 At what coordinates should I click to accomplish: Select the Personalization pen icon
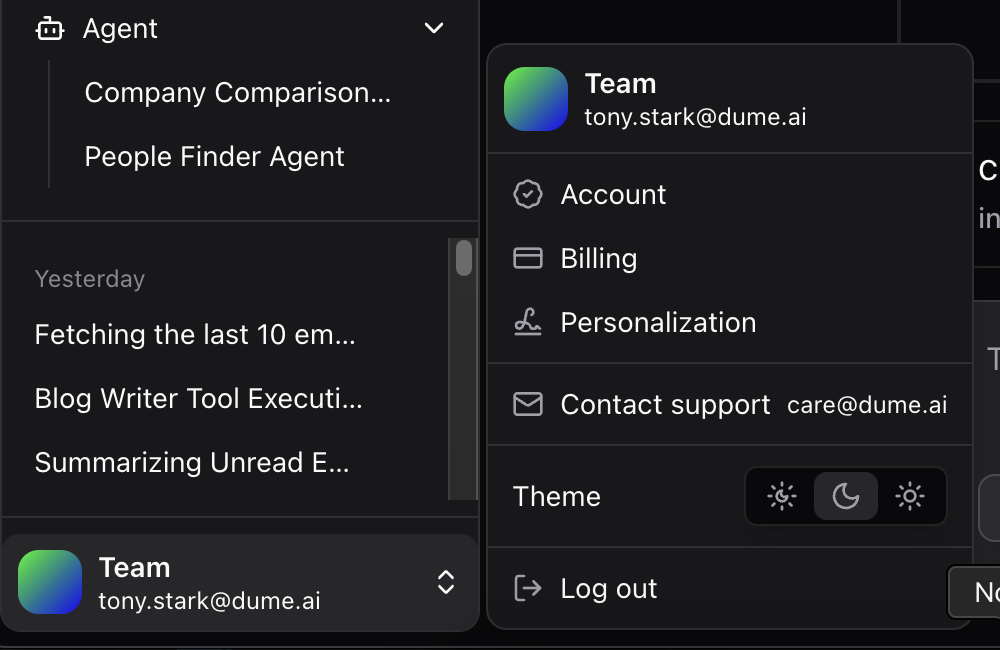click(x=527, y=322)
